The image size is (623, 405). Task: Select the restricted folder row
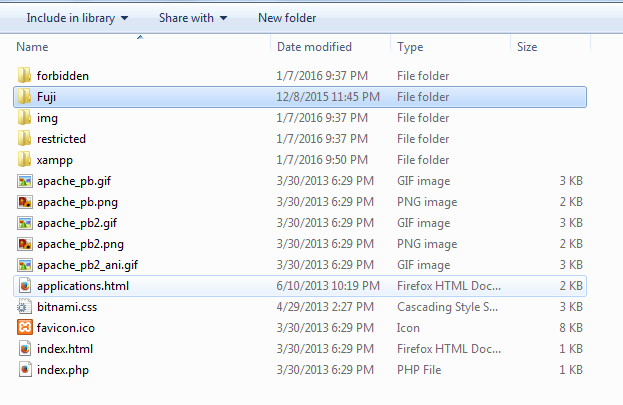(300, 139)
